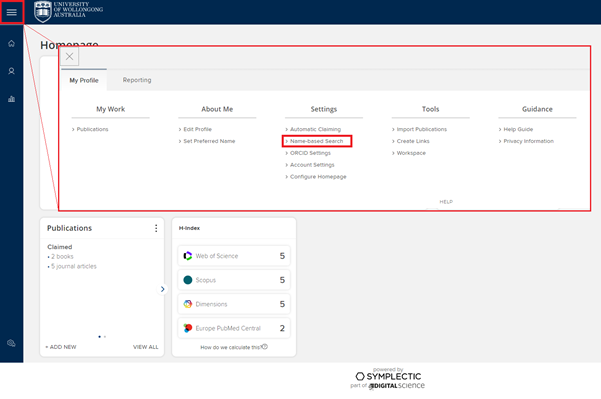Click the My Work column heading
Screen dimensions: 601x399
tap(110, 109)
